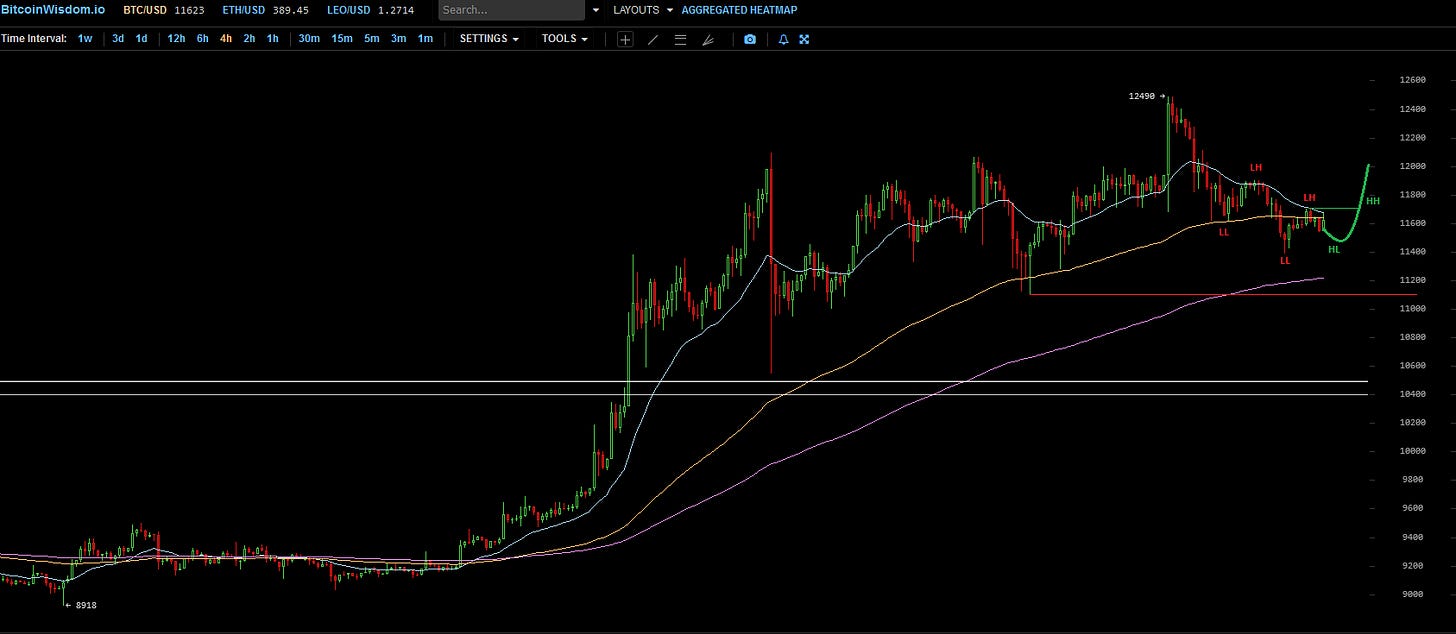1456x634 pixels.
Task: Click the Search input field
Action: (x=511, y=10)
